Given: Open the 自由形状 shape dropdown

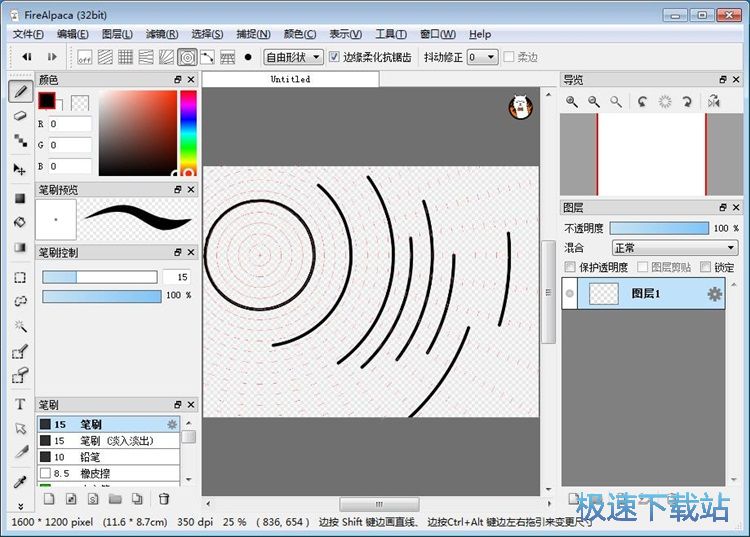Looking at the screenshot, I should pyautogui.click(x=293, y=57).
